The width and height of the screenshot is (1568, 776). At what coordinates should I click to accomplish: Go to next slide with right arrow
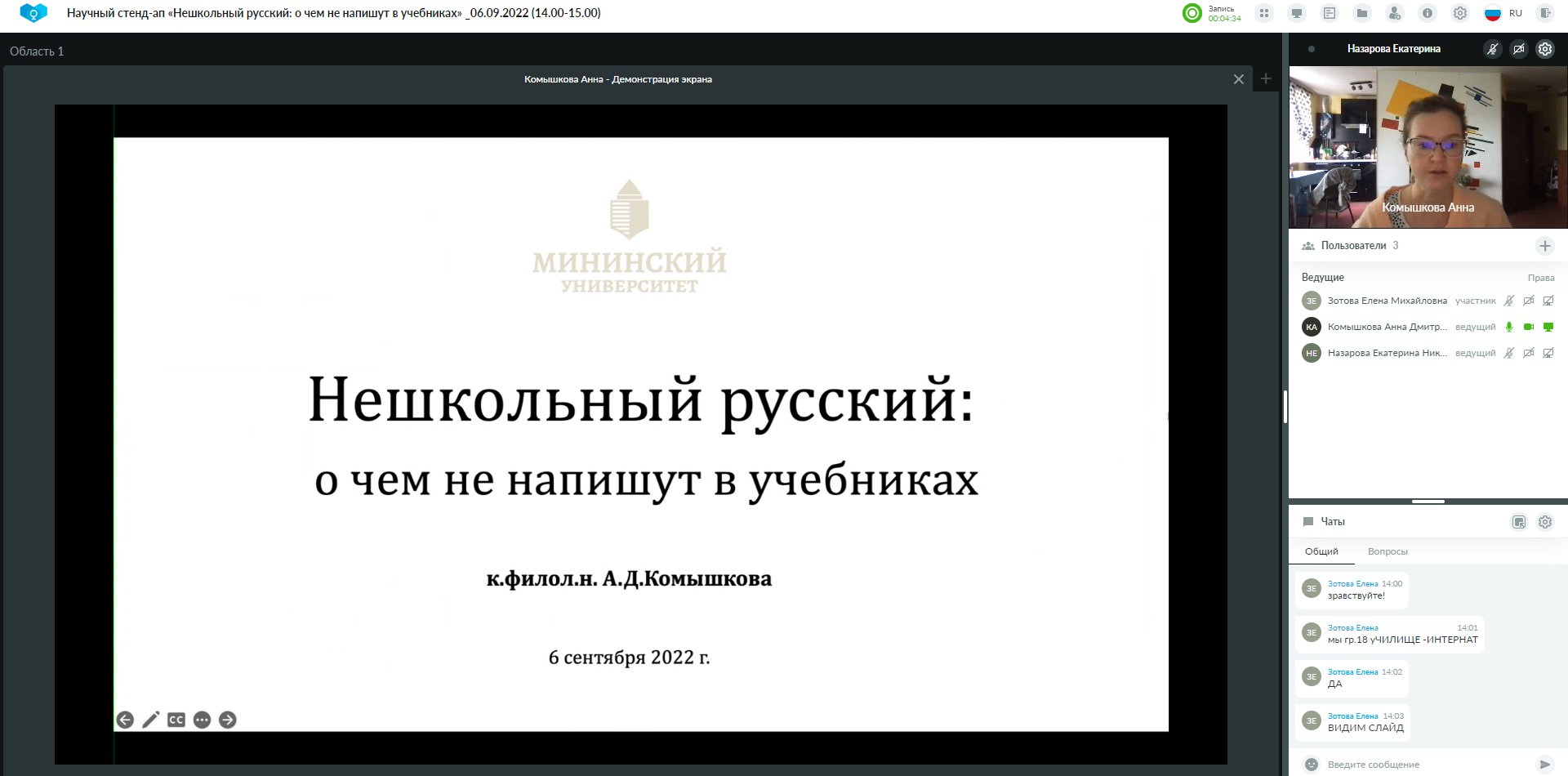click(228, 720)
